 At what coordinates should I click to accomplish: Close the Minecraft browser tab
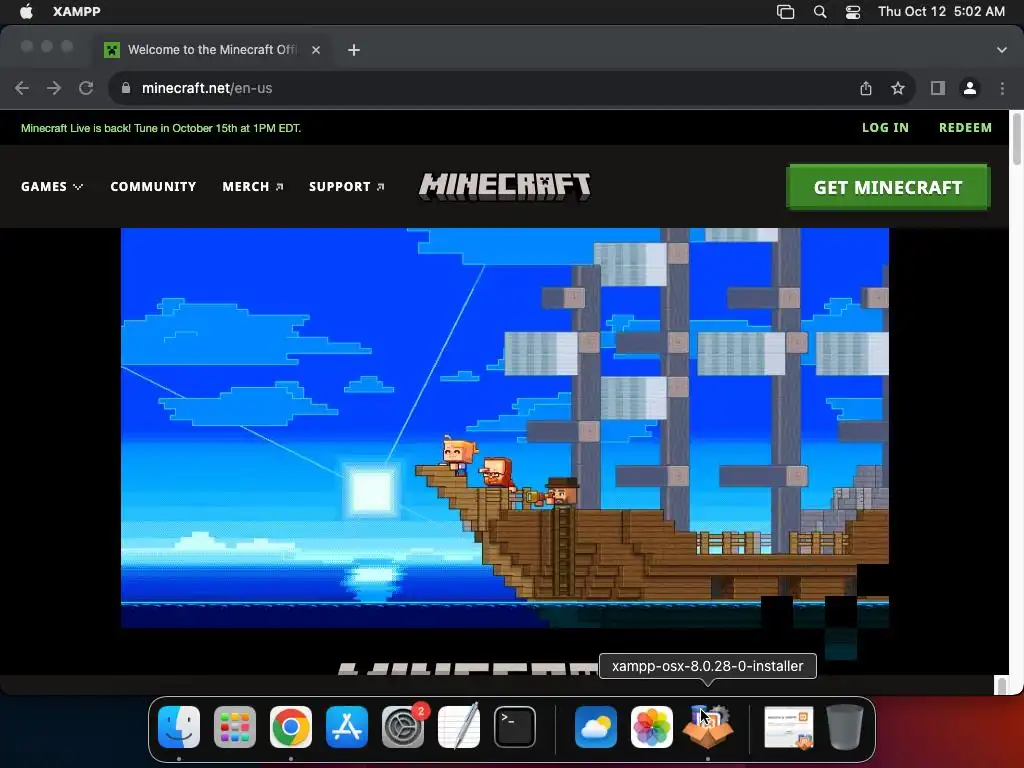point(316,50)
